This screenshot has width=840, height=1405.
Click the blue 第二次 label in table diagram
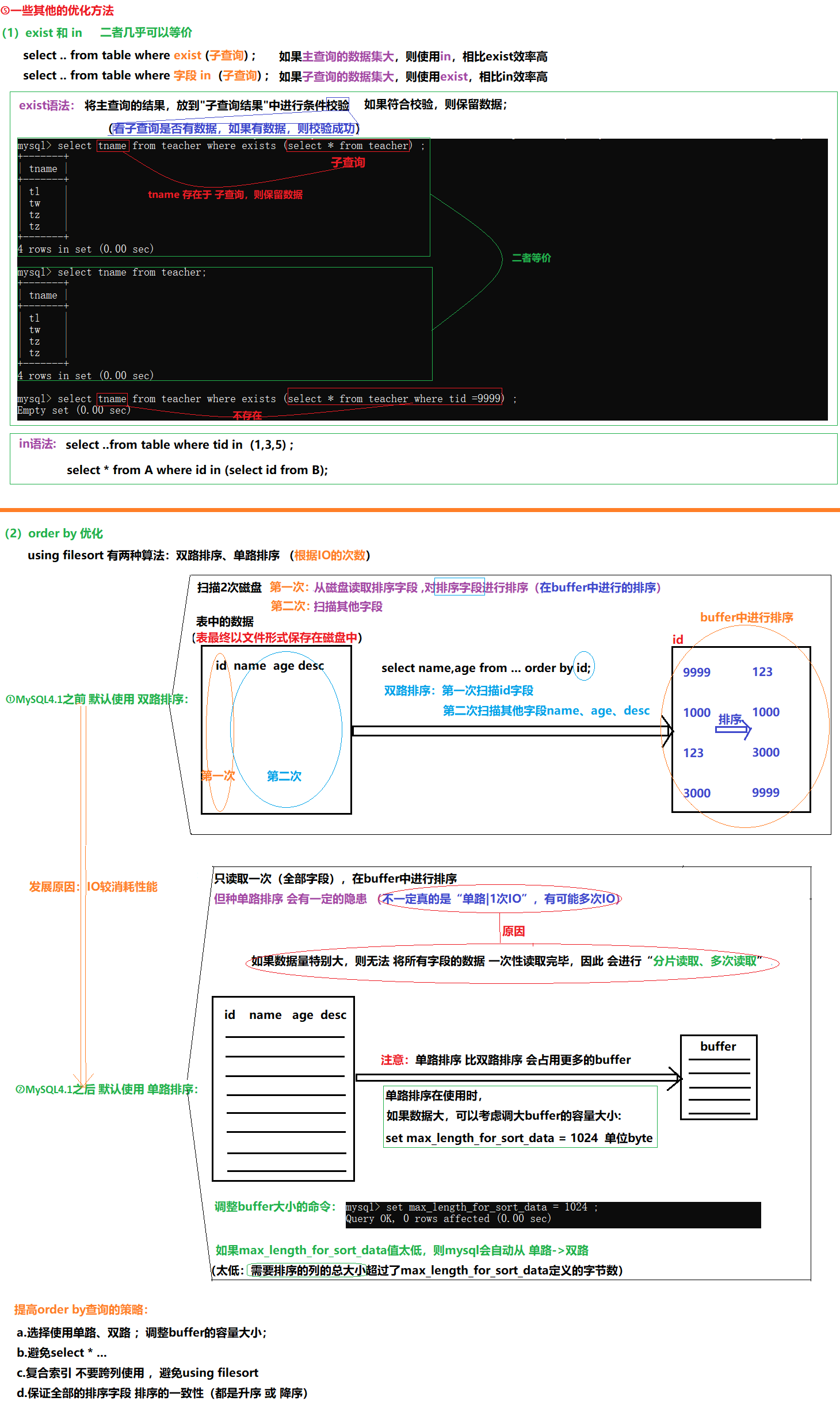click(x=284, y=776)
